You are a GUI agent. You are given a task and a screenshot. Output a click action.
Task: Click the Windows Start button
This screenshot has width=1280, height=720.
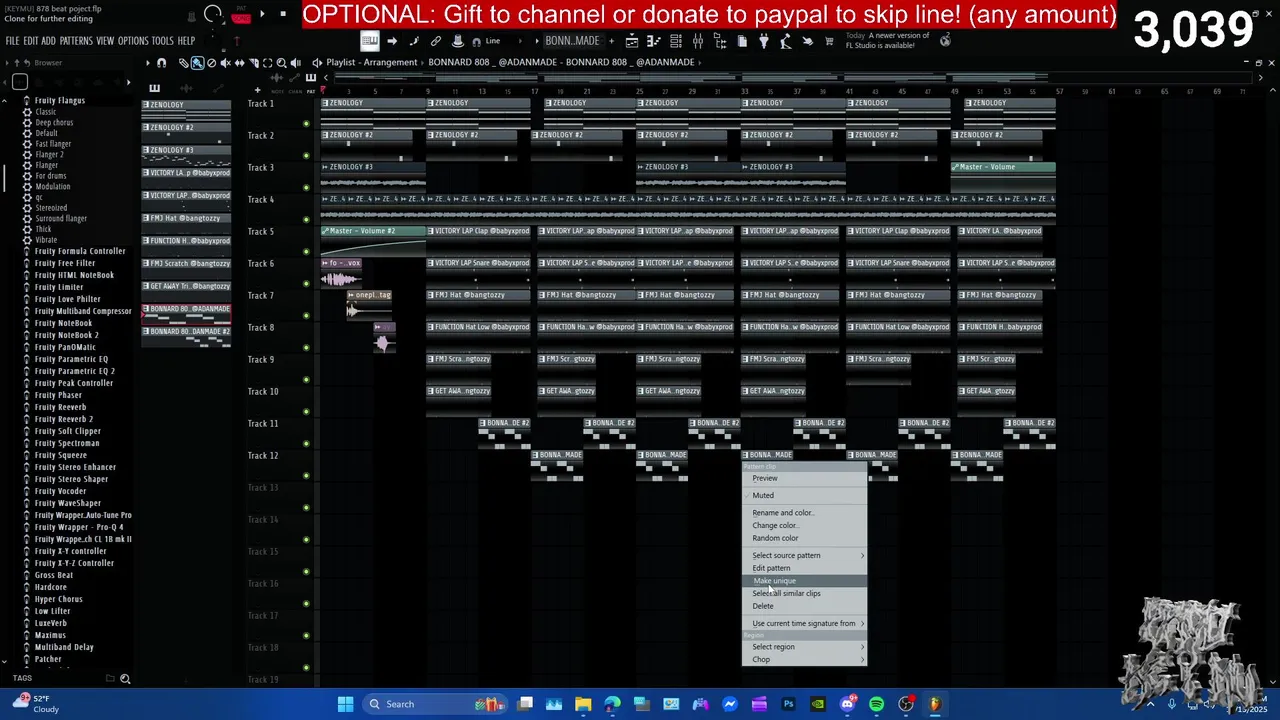(345, 704)
